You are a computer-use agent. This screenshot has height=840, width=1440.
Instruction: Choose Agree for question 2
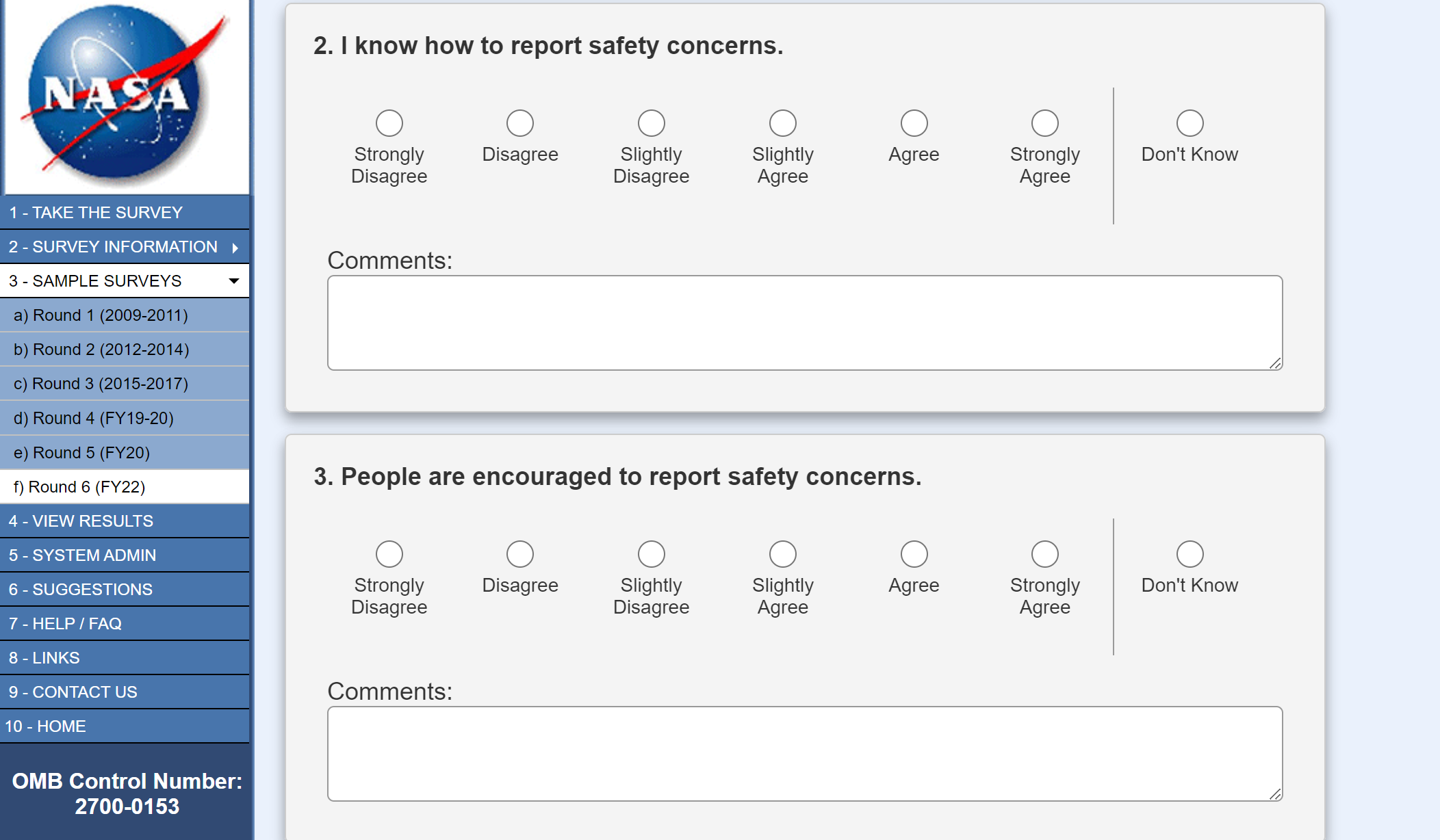point(914,124)
